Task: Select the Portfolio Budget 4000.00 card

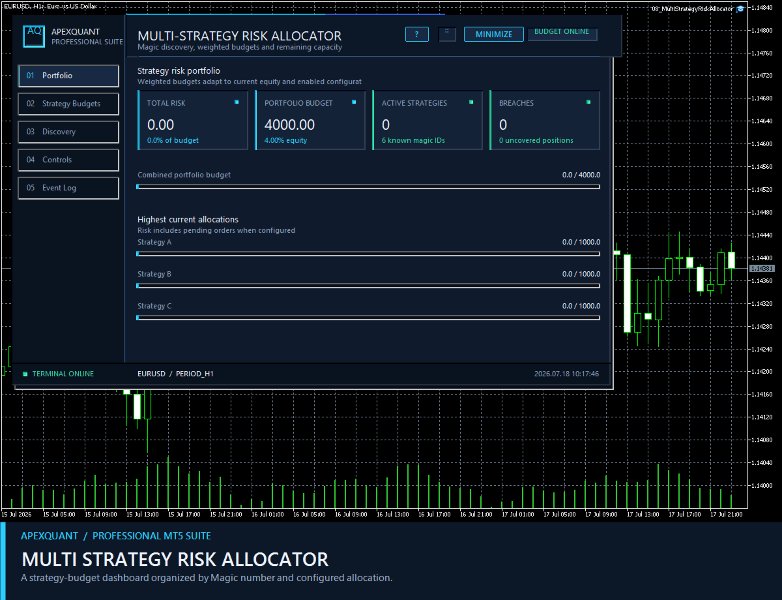Action: tap(310, 120)
